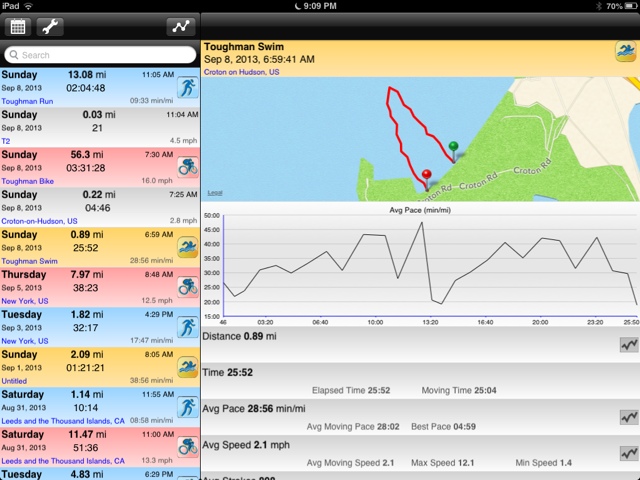640x480 pixels.
Task: Click the Avg Moving Speed 2.1 value
Action: coord(350,463)
